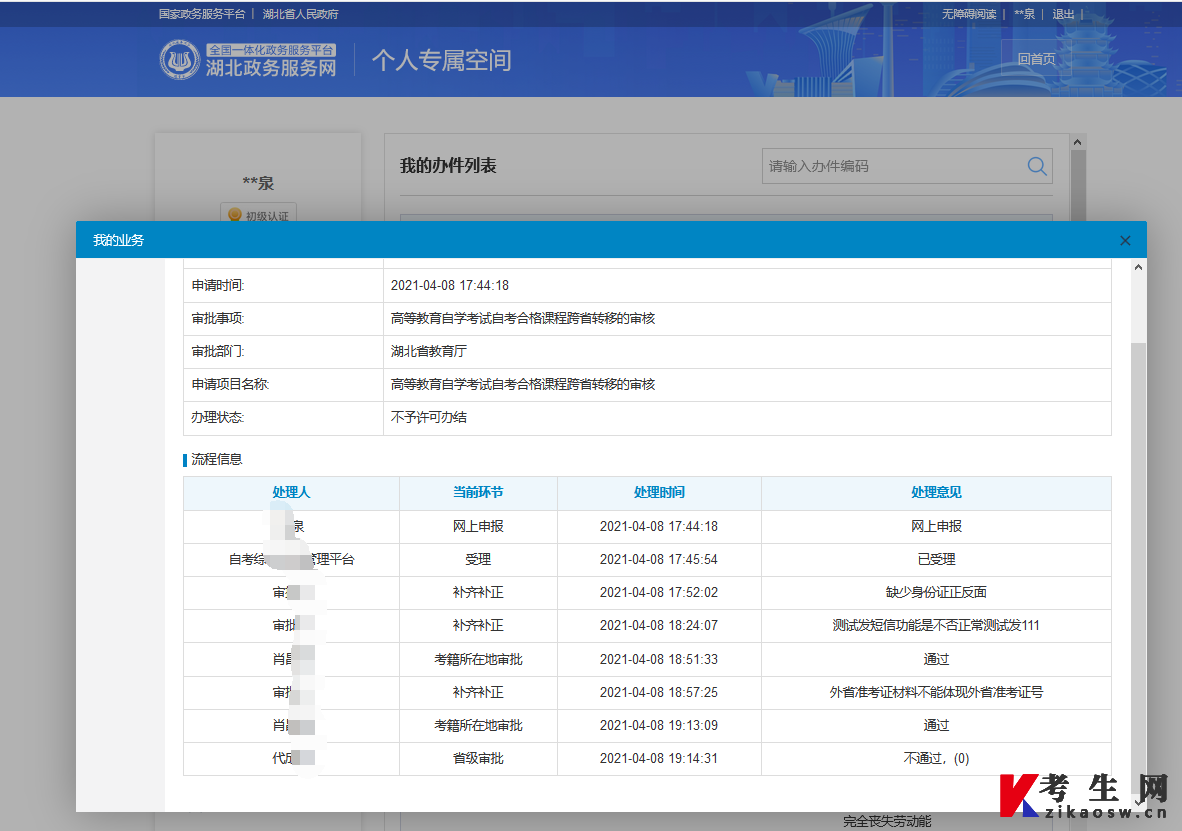Click the 受理 stage cell

tap(478, 560)
